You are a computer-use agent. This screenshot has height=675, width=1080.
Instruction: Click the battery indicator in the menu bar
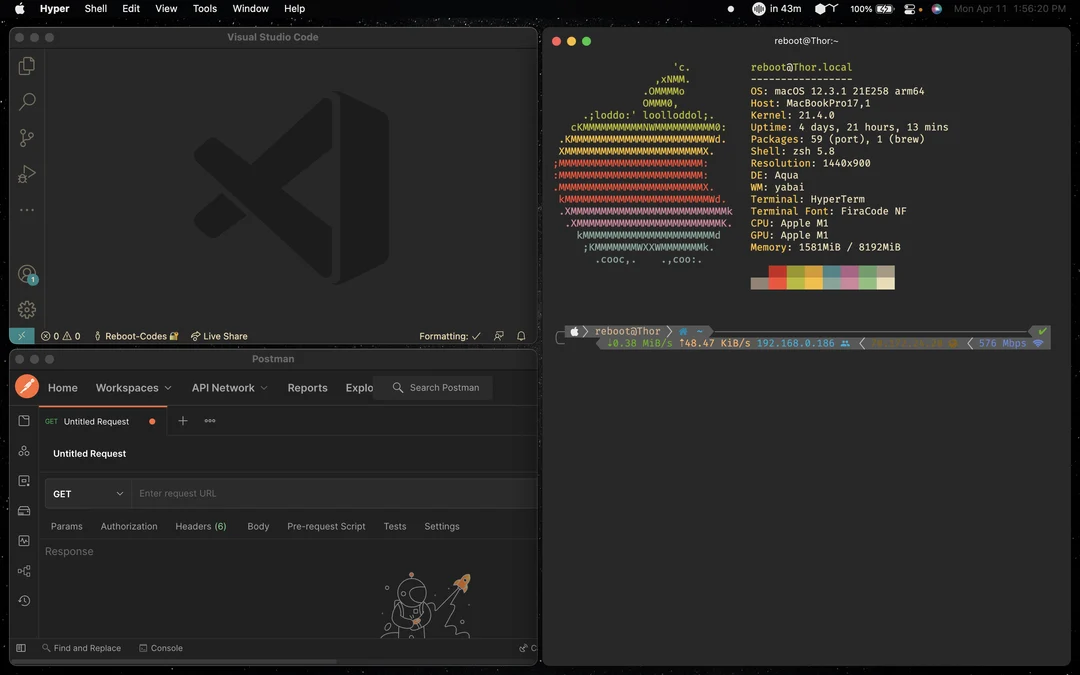[872, 8]
